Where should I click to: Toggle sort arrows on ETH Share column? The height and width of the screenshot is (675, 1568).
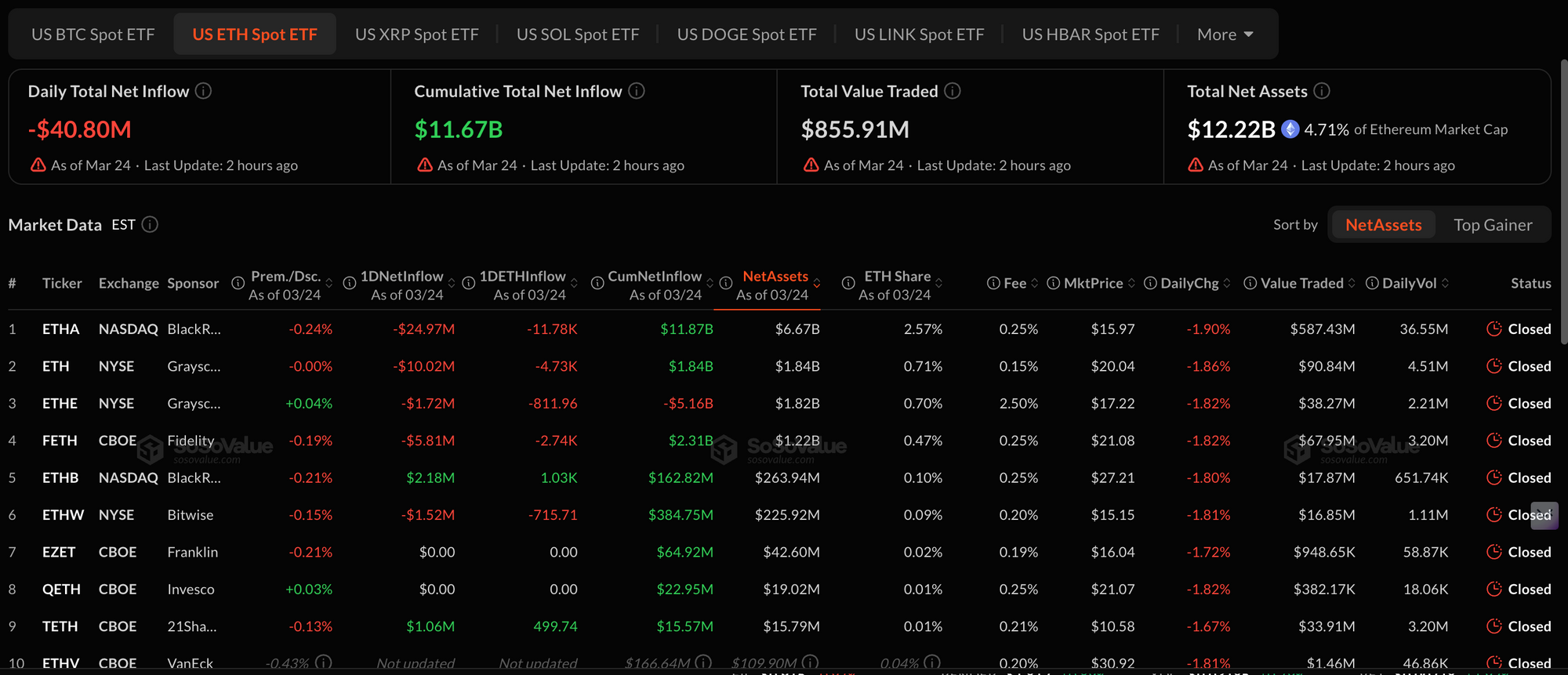coord(939,283)
